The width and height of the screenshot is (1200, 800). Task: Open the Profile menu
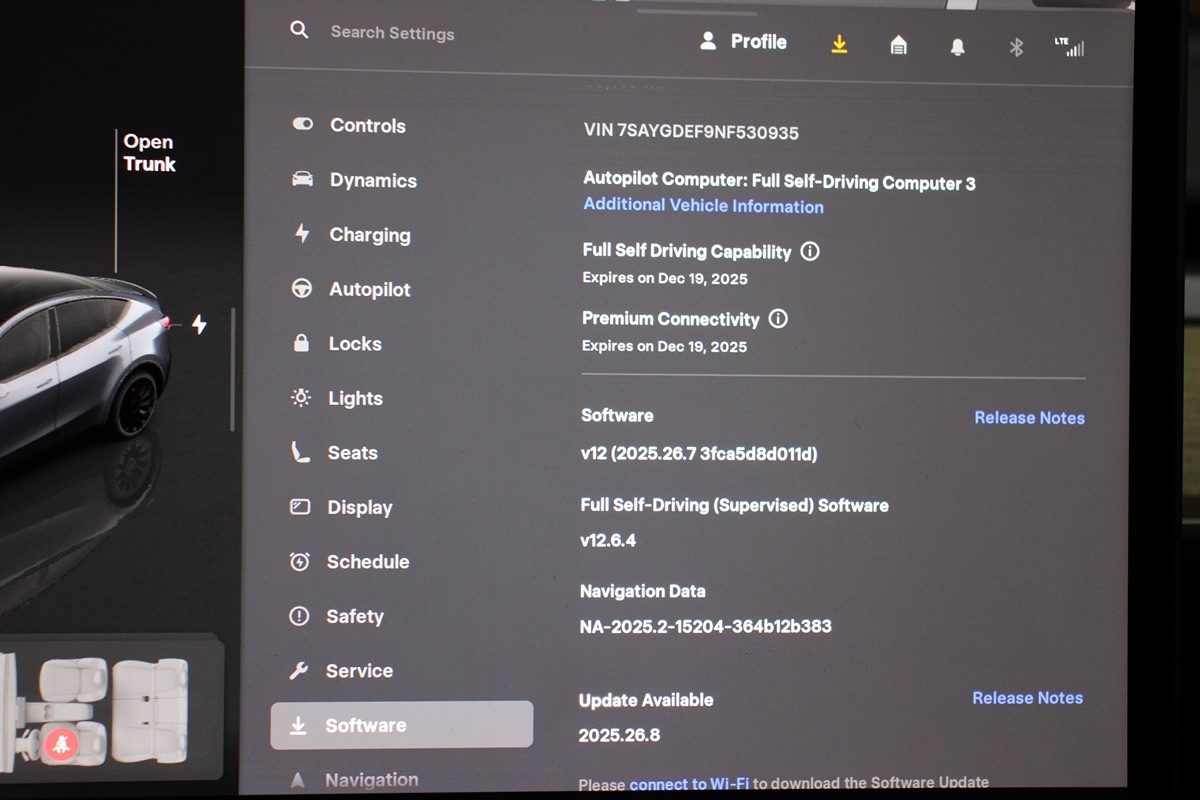(x=744, y=42)
